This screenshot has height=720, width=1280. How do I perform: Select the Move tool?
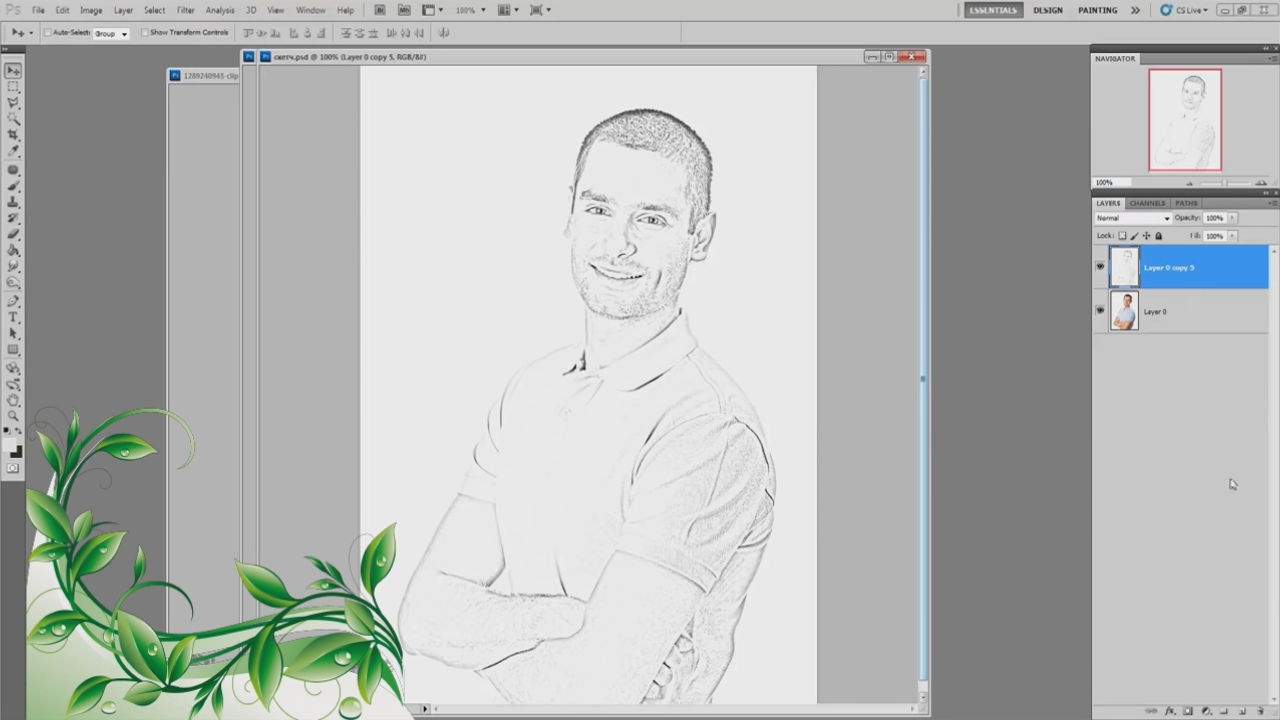point(13,71)
